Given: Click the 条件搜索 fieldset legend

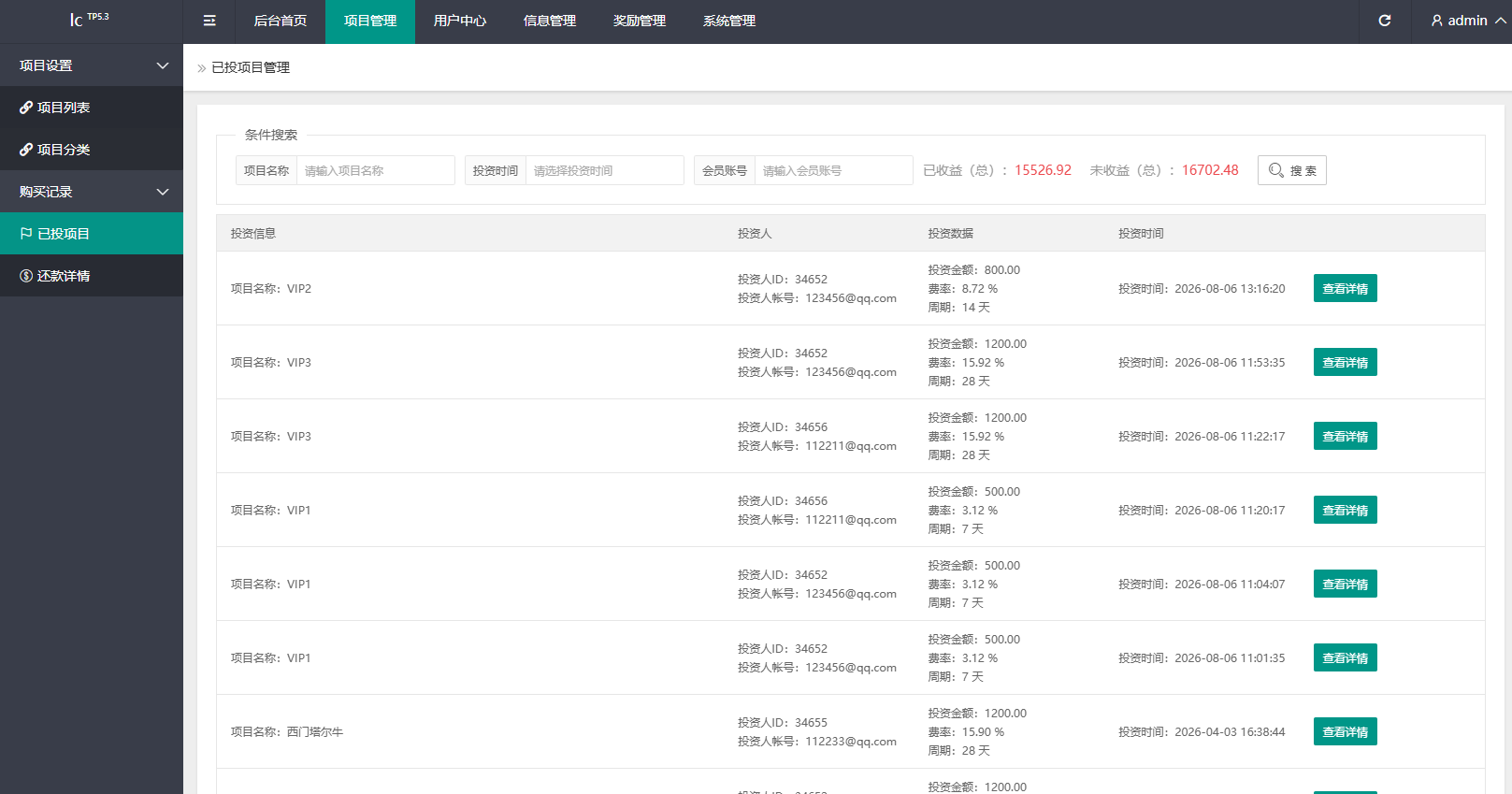Looking at the screenshot, I should point(271,135).
